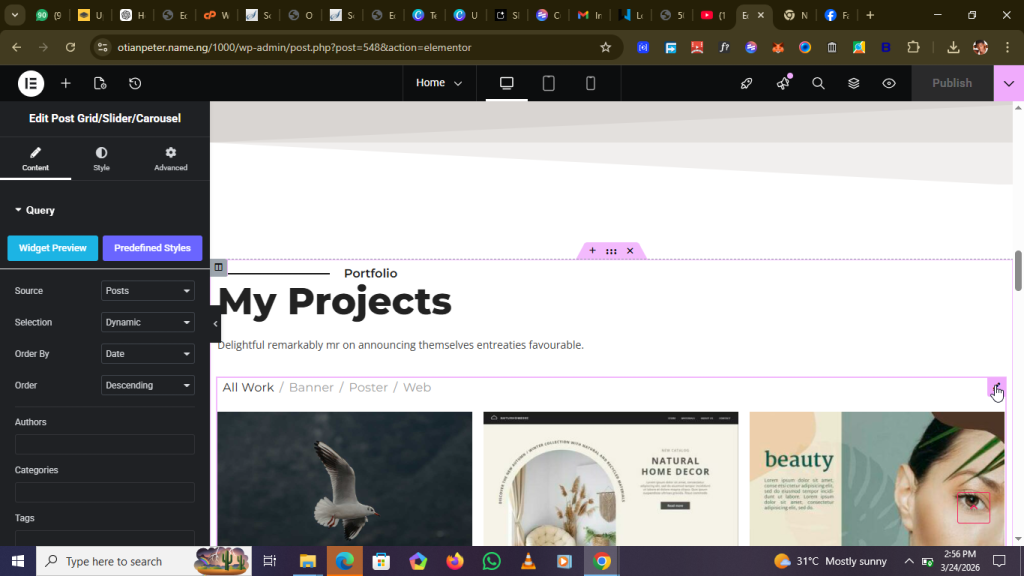
Task: Open the Structure layers icon
Action: 854,83
